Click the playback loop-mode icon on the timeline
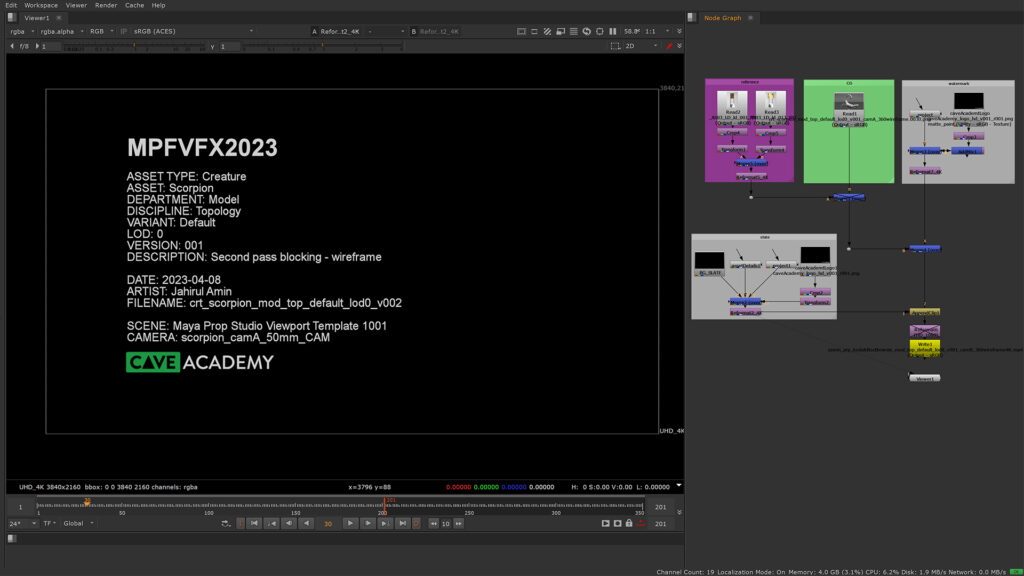This screenshot has width=1024, height=576. click(x=224, y=523)
